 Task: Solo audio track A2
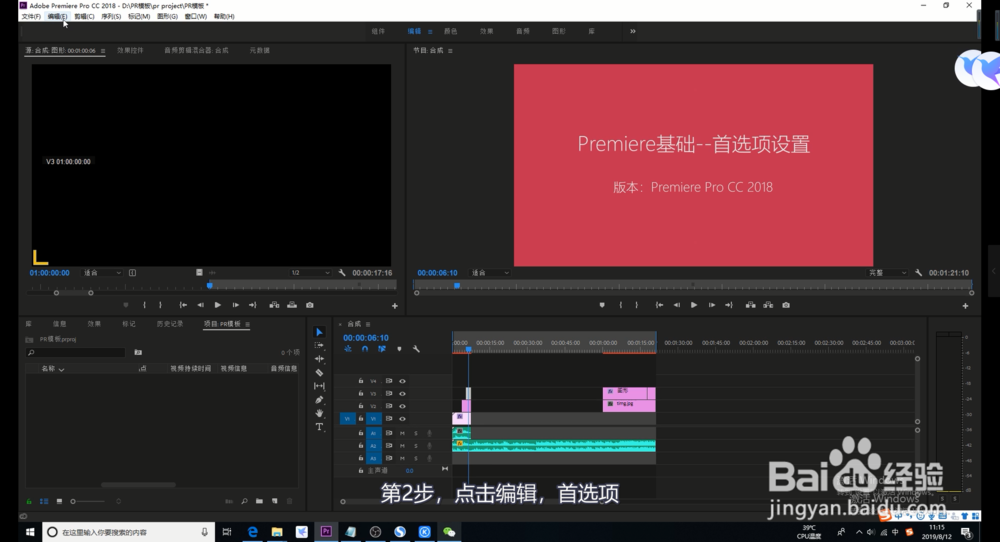[x=416, y=446]
